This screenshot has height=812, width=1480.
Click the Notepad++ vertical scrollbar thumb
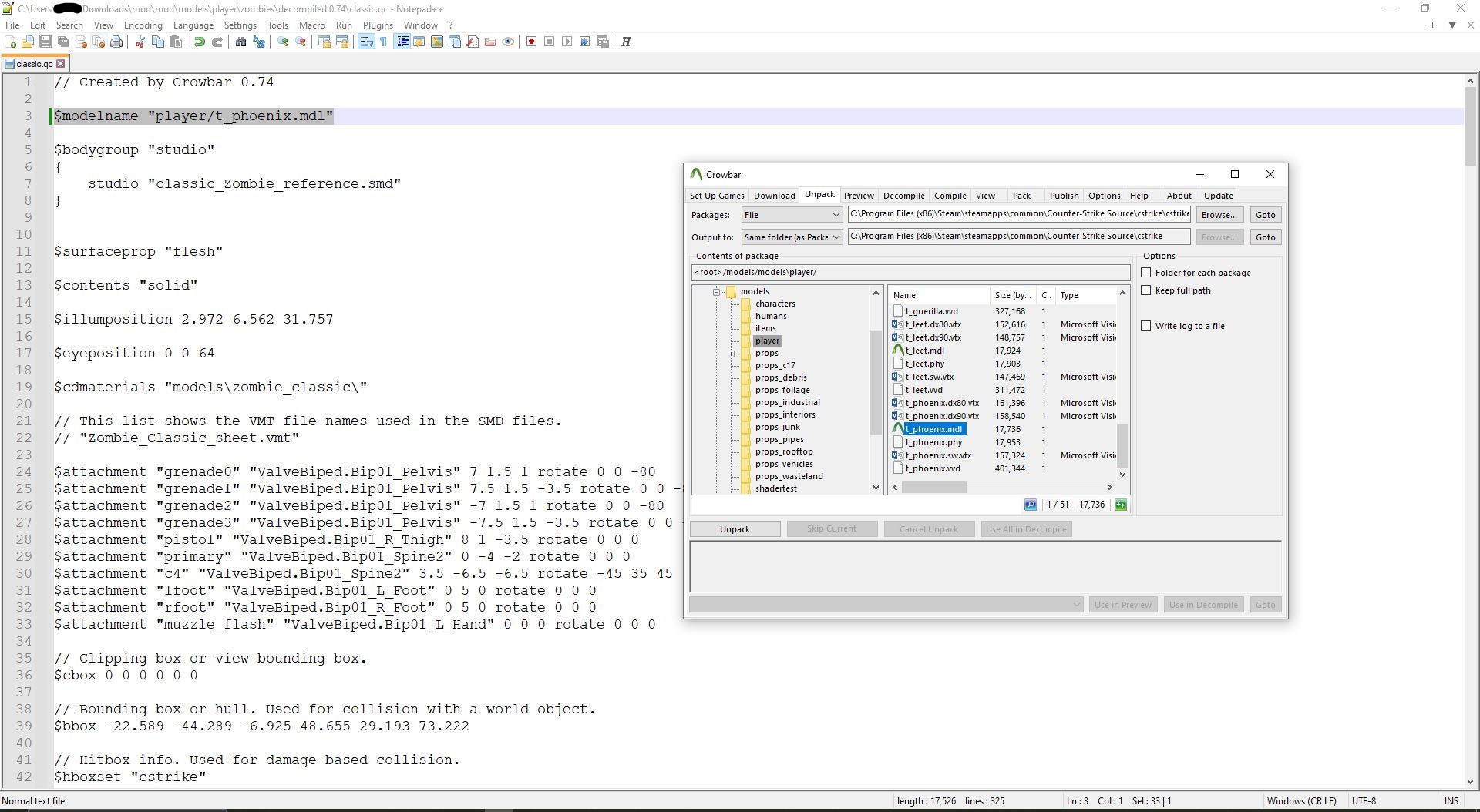tap(1470, 127)
